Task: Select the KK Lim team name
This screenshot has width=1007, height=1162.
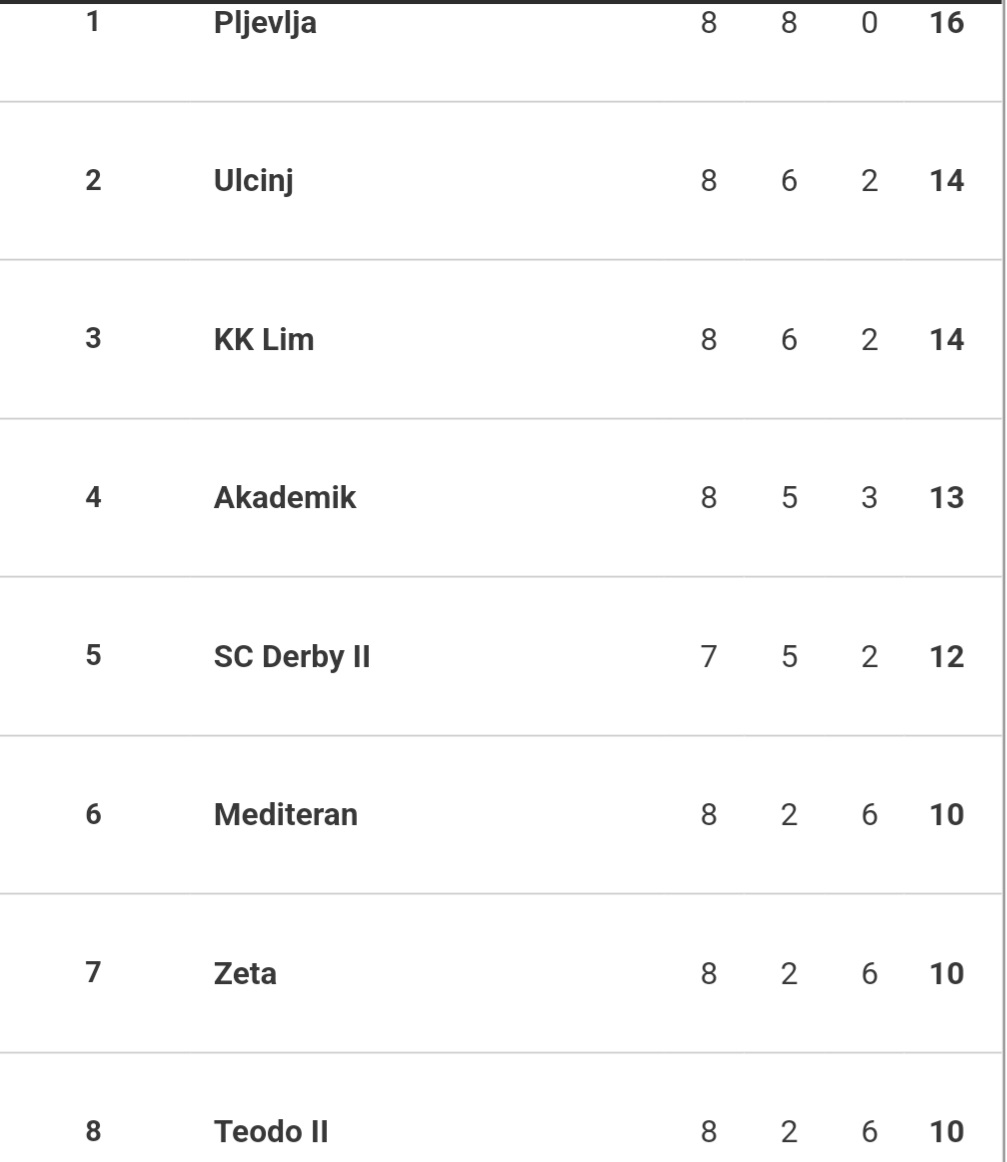Action: point(264,339)
